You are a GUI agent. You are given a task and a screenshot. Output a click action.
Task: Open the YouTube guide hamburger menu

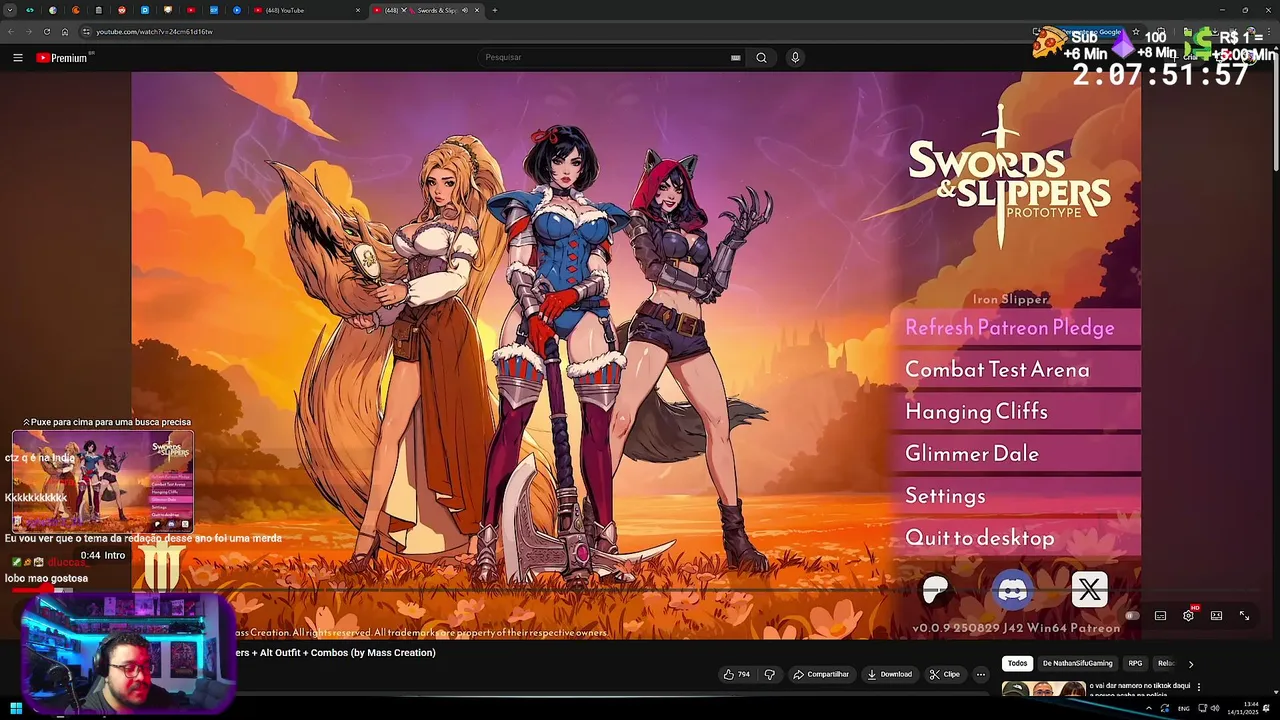point(18,58)
